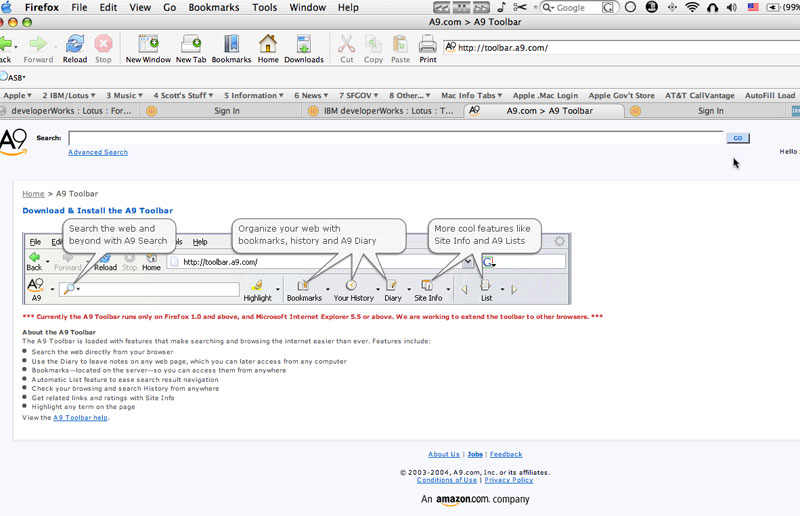Open the A9 Toolbar help link

[x=81, y=417]
